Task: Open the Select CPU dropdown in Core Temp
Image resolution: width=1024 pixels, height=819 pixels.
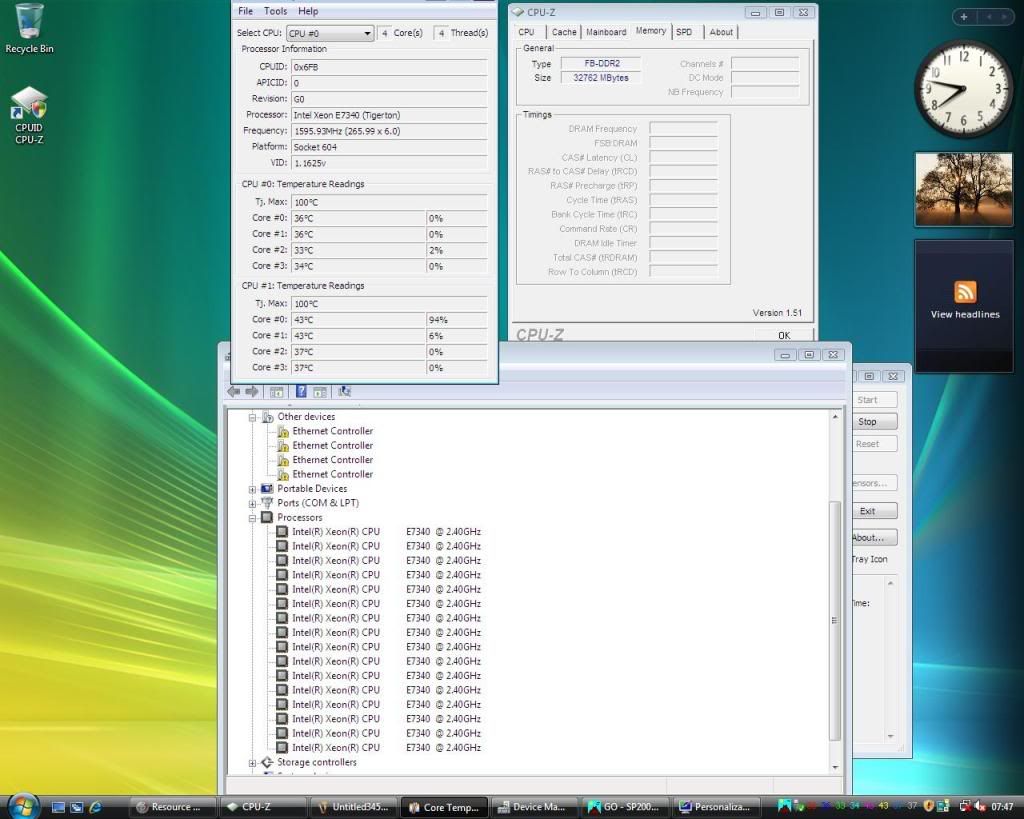Action: pos(330,33)
